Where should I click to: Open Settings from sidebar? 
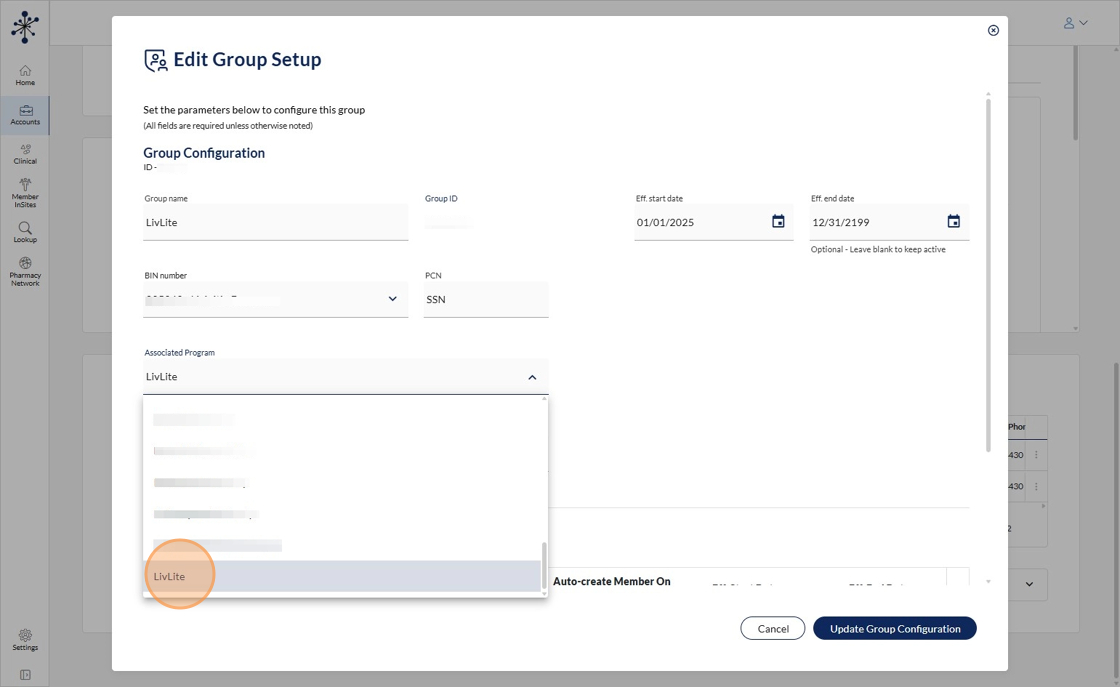click(25, 640)
